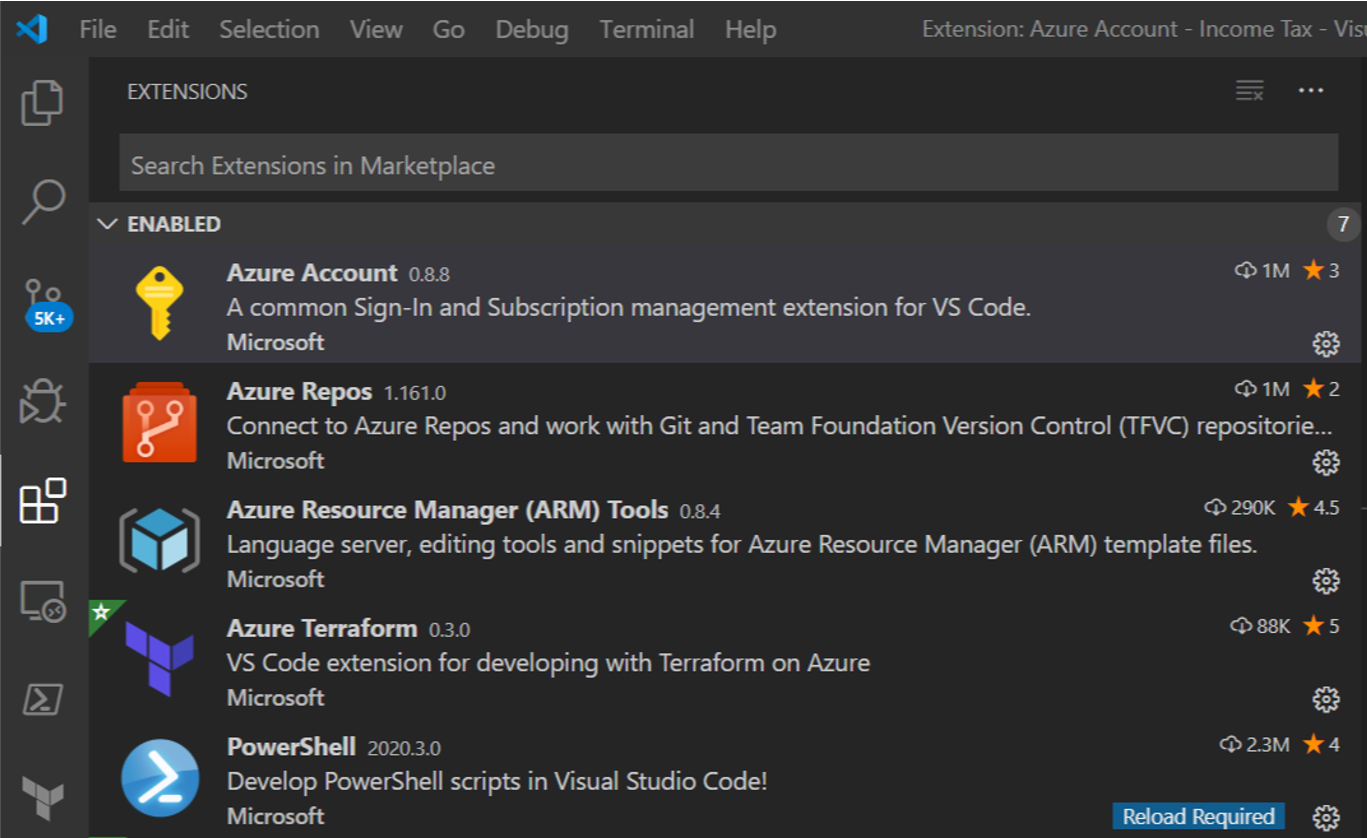
Task: Open the terminal panel icon
Action: coord(42,700)
